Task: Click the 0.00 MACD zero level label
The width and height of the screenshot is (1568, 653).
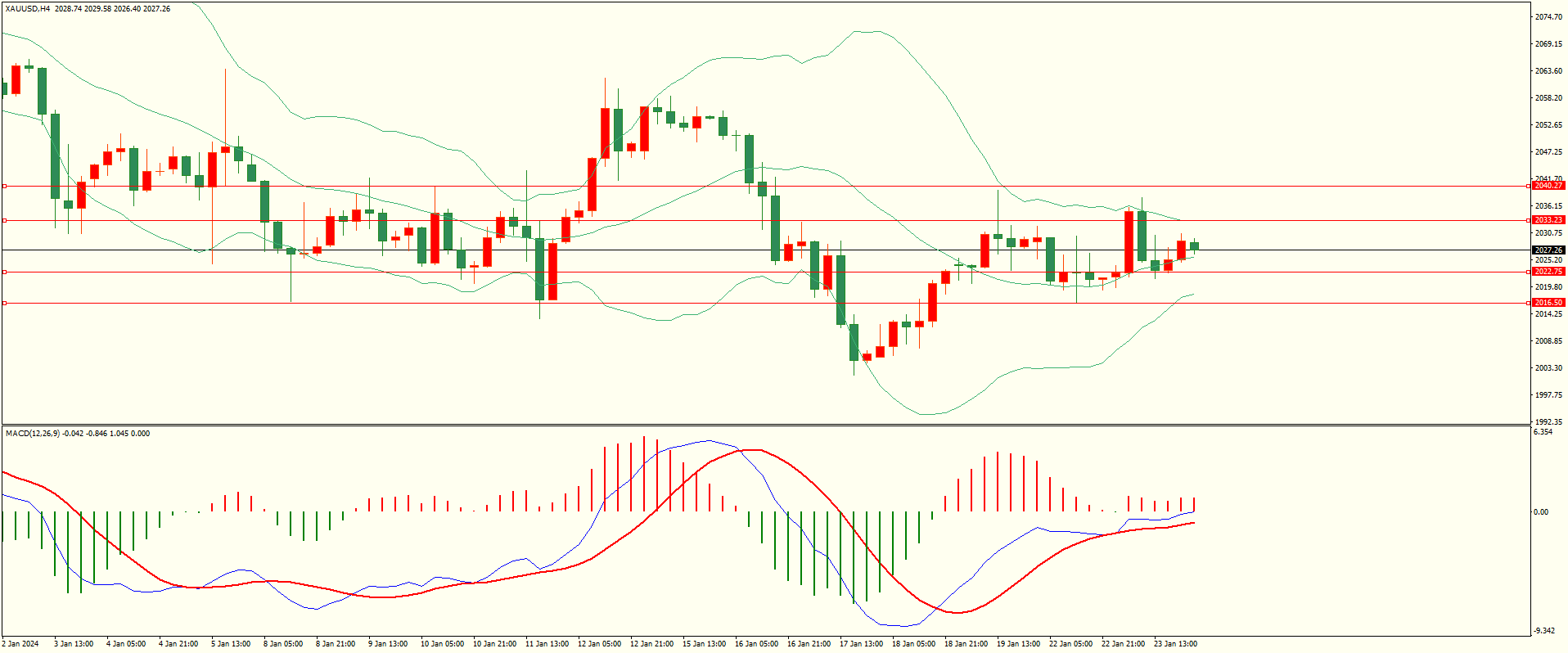Action: pyautogui.click(x=1540, y=512)
